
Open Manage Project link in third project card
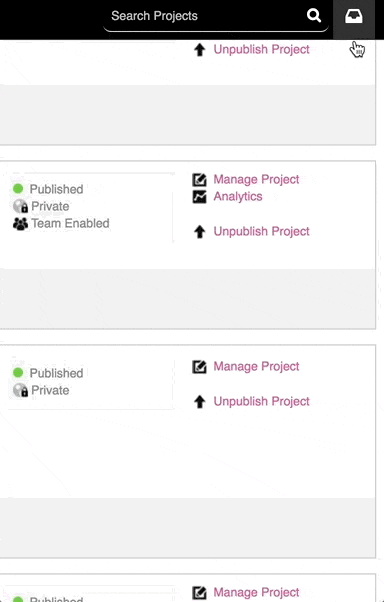point(256,366)
